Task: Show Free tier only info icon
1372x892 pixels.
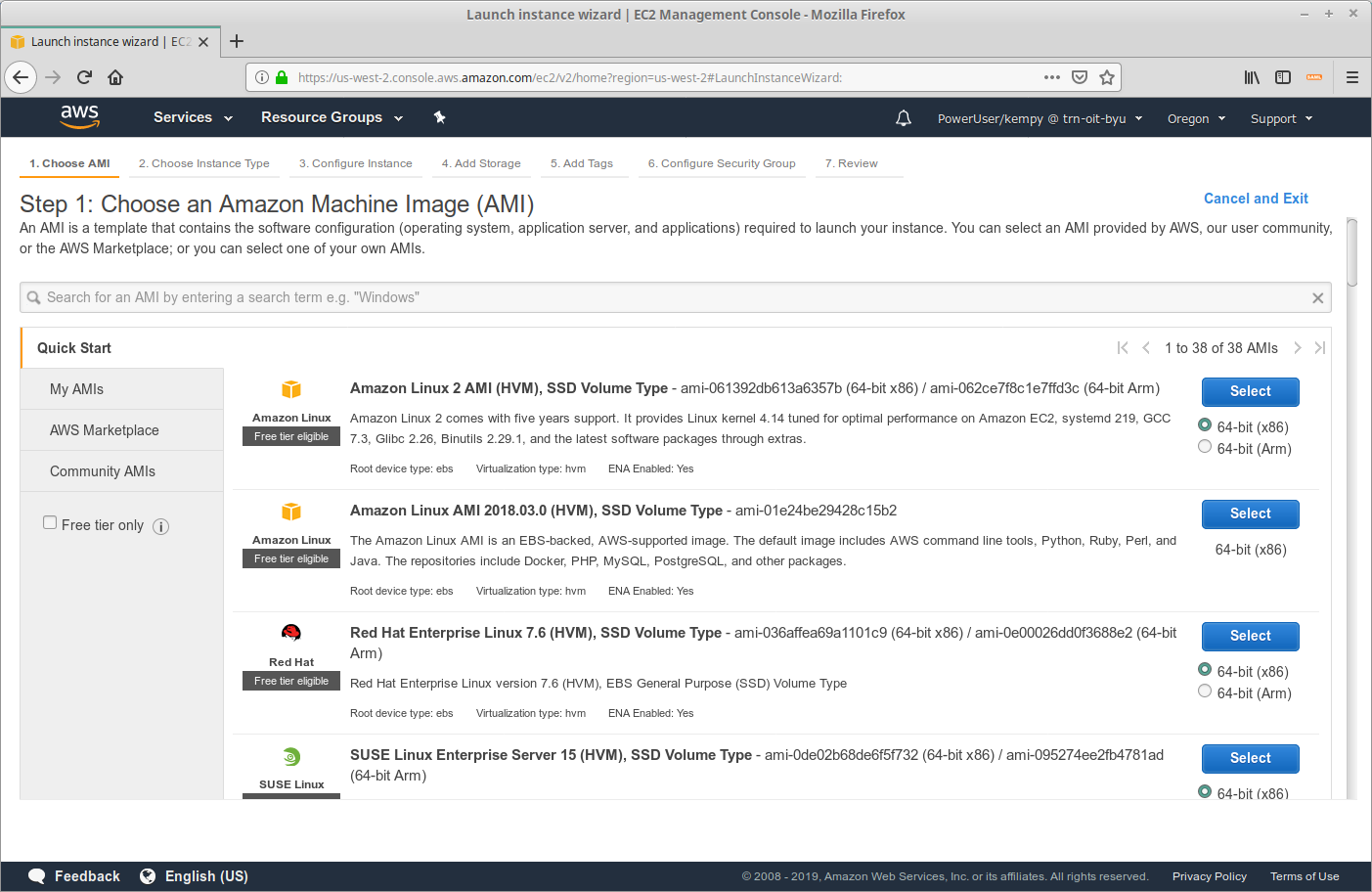Action: coord(161,526)
